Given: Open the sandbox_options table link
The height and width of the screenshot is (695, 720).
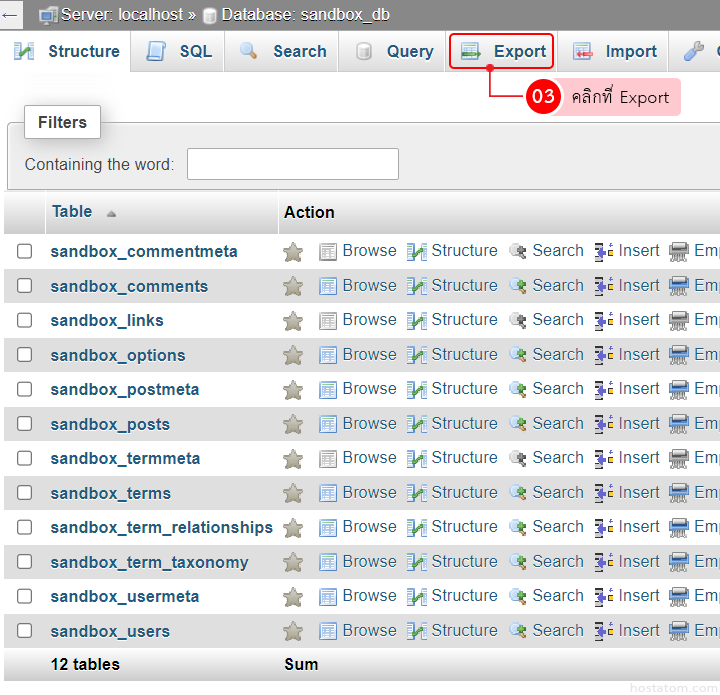Looking at the screenshot, I should click(x=118, y=355).
